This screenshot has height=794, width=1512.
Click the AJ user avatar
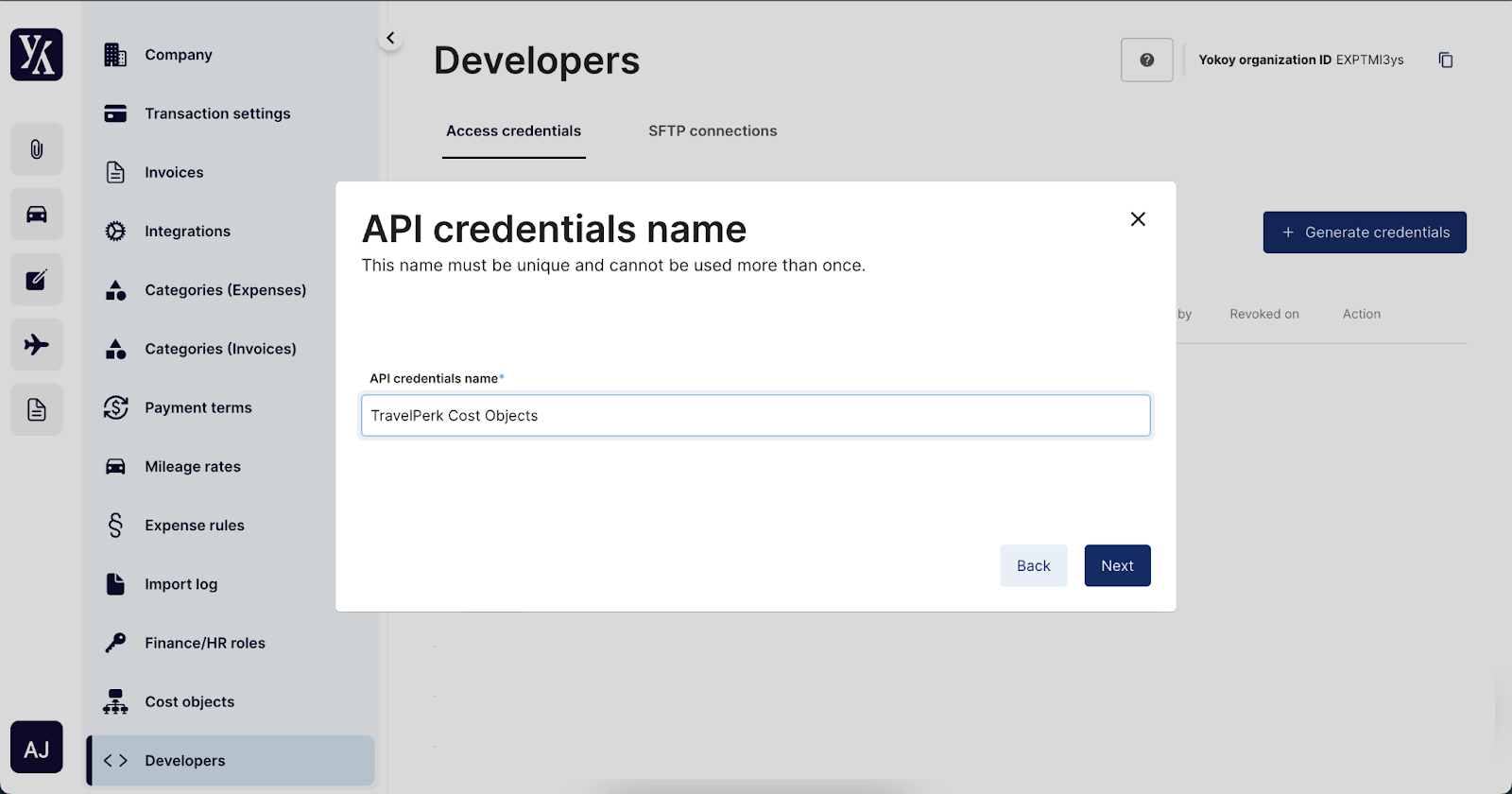coord(37,748)
